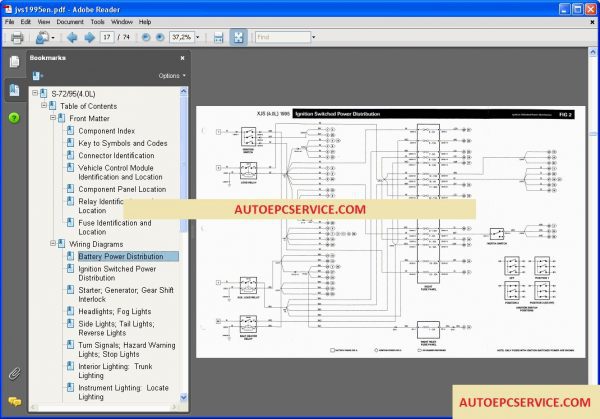Screen dimensions: 600x419
Task: Click the page number field
Action: (107, 37)
